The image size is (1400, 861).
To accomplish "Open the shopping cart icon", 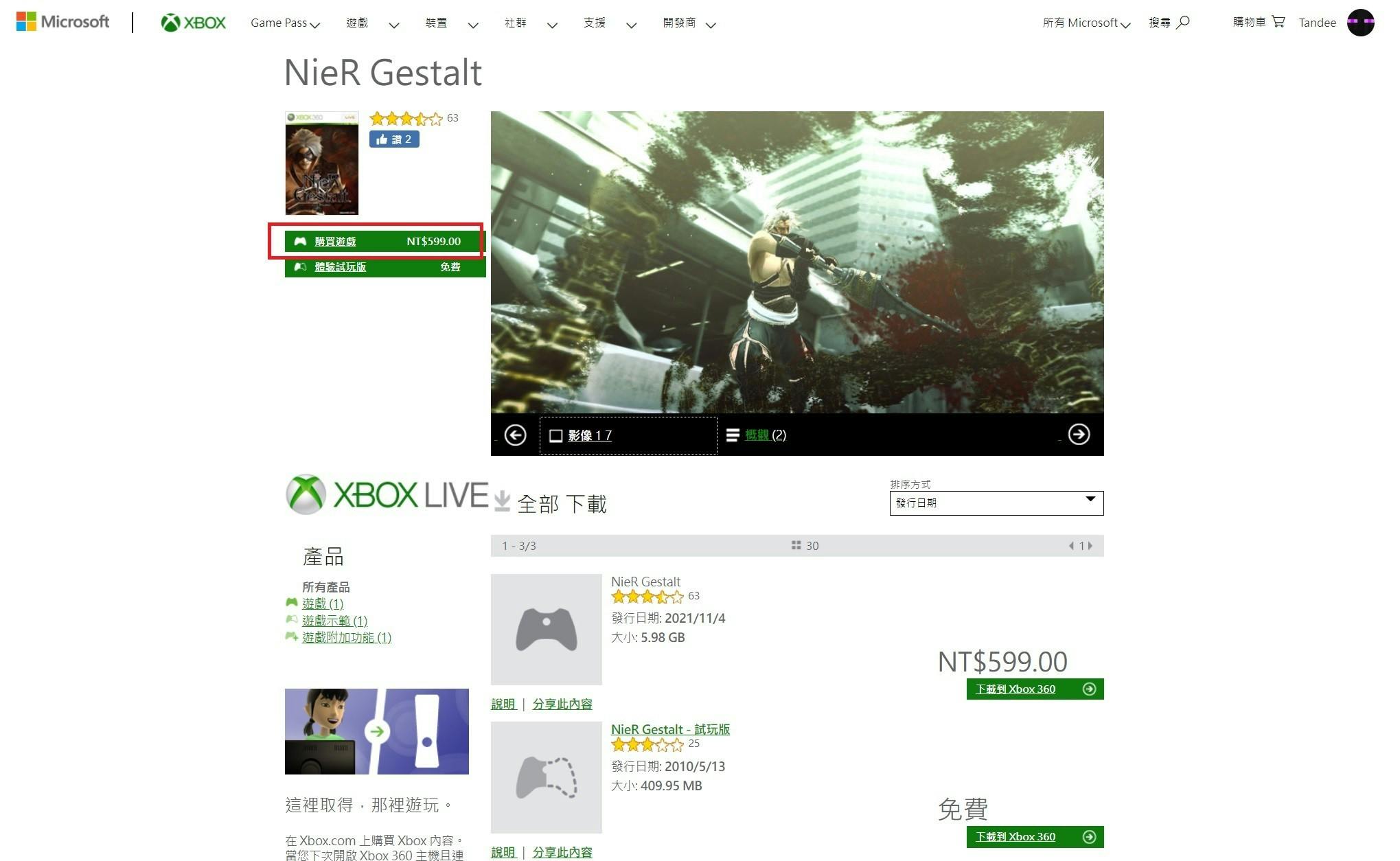I will 1278,22.
